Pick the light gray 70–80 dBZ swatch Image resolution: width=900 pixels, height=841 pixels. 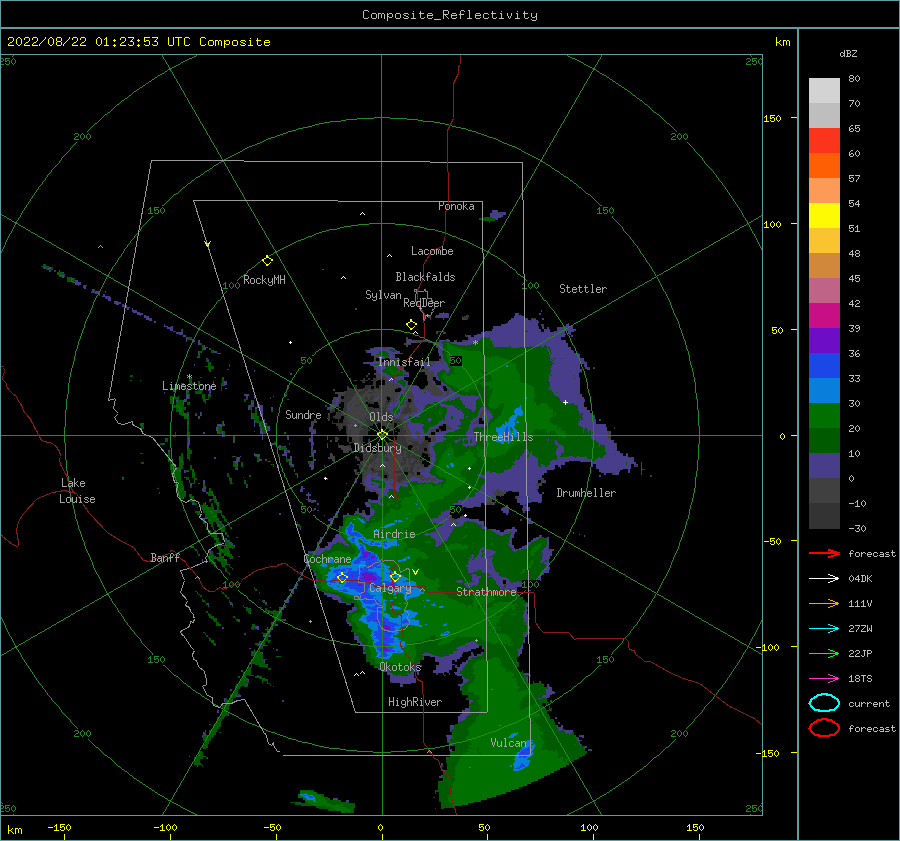pyautogui.click(x=824, y=90)
